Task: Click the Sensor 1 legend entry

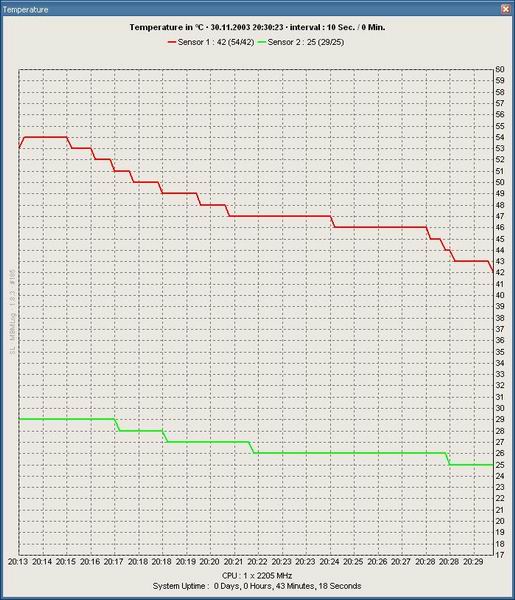Action: [211, 42]
